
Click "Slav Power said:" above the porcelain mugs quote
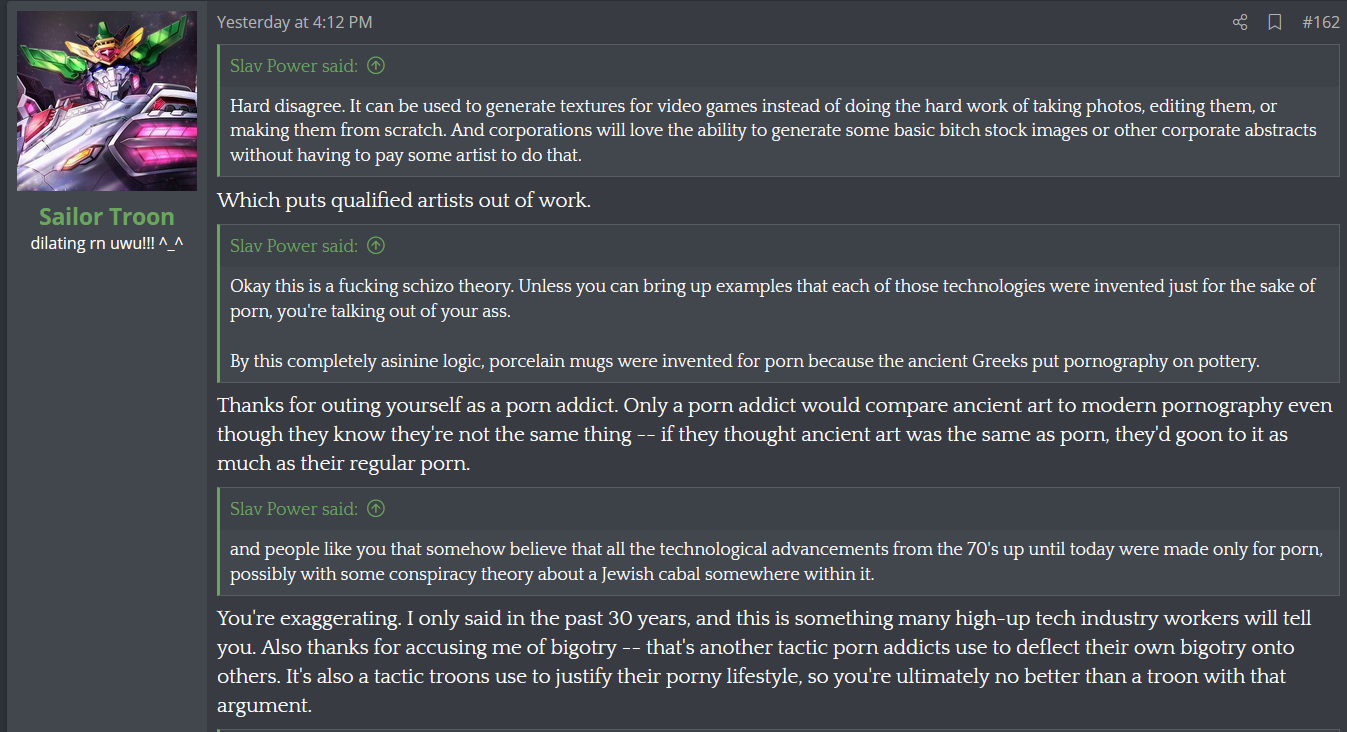294,246
